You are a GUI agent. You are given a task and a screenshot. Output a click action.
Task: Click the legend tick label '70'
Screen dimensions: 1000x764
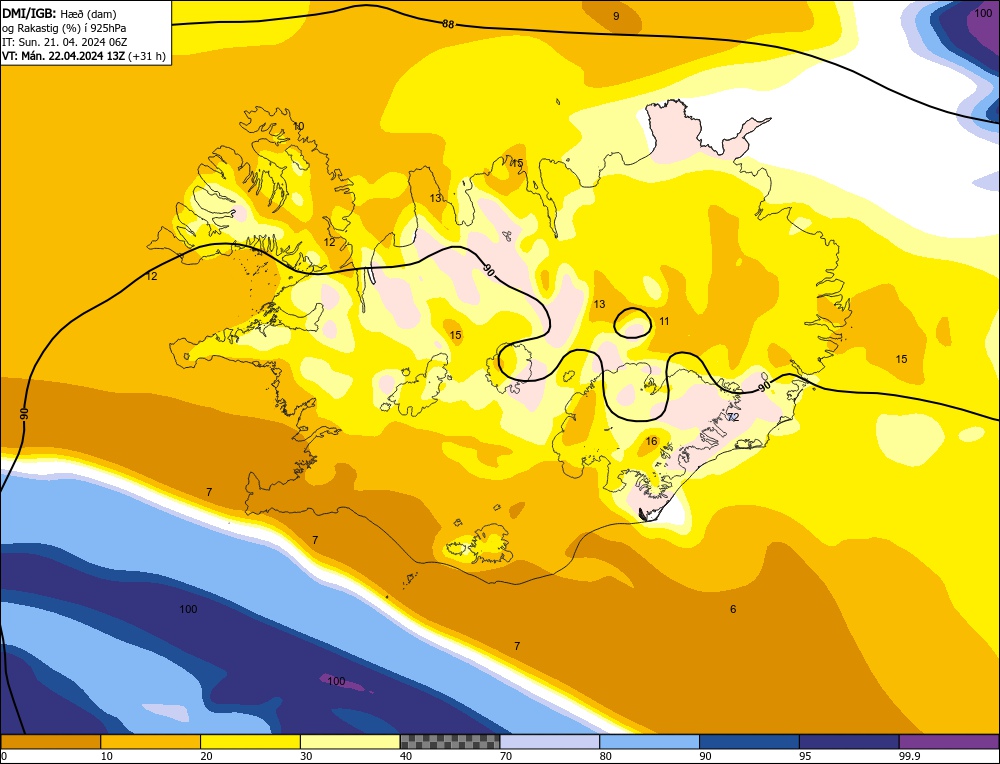506,756
